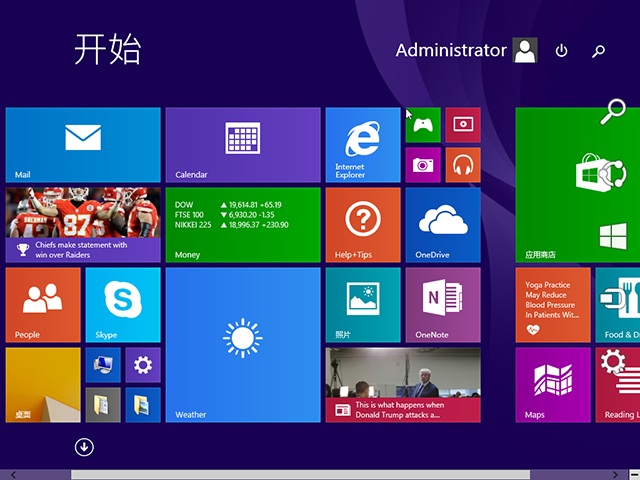Open the power options button
Viewport: 640px width, 480px height.
click(x=561, y=50)
